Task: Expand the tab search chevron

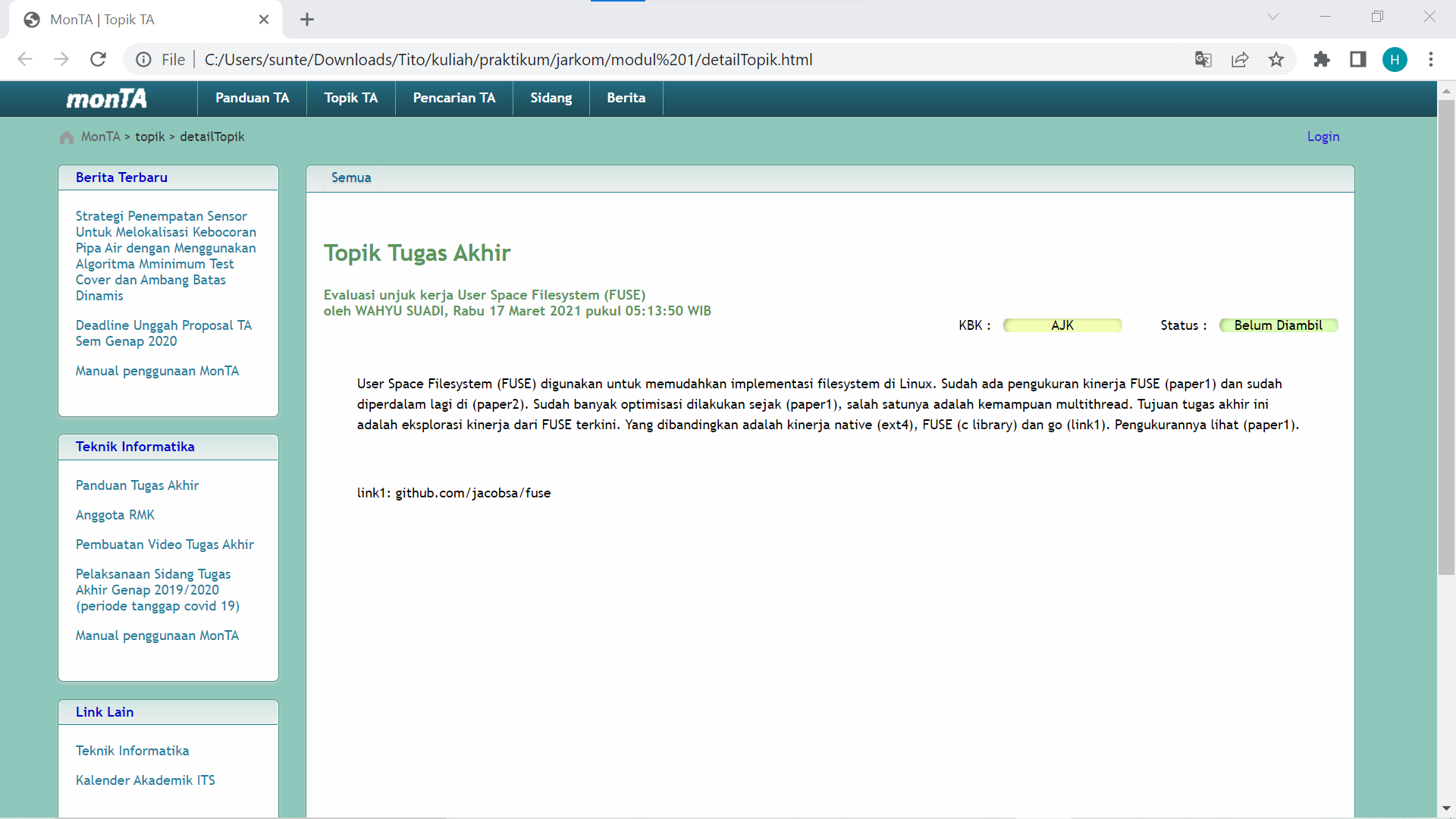Action: pos(1273,17)
